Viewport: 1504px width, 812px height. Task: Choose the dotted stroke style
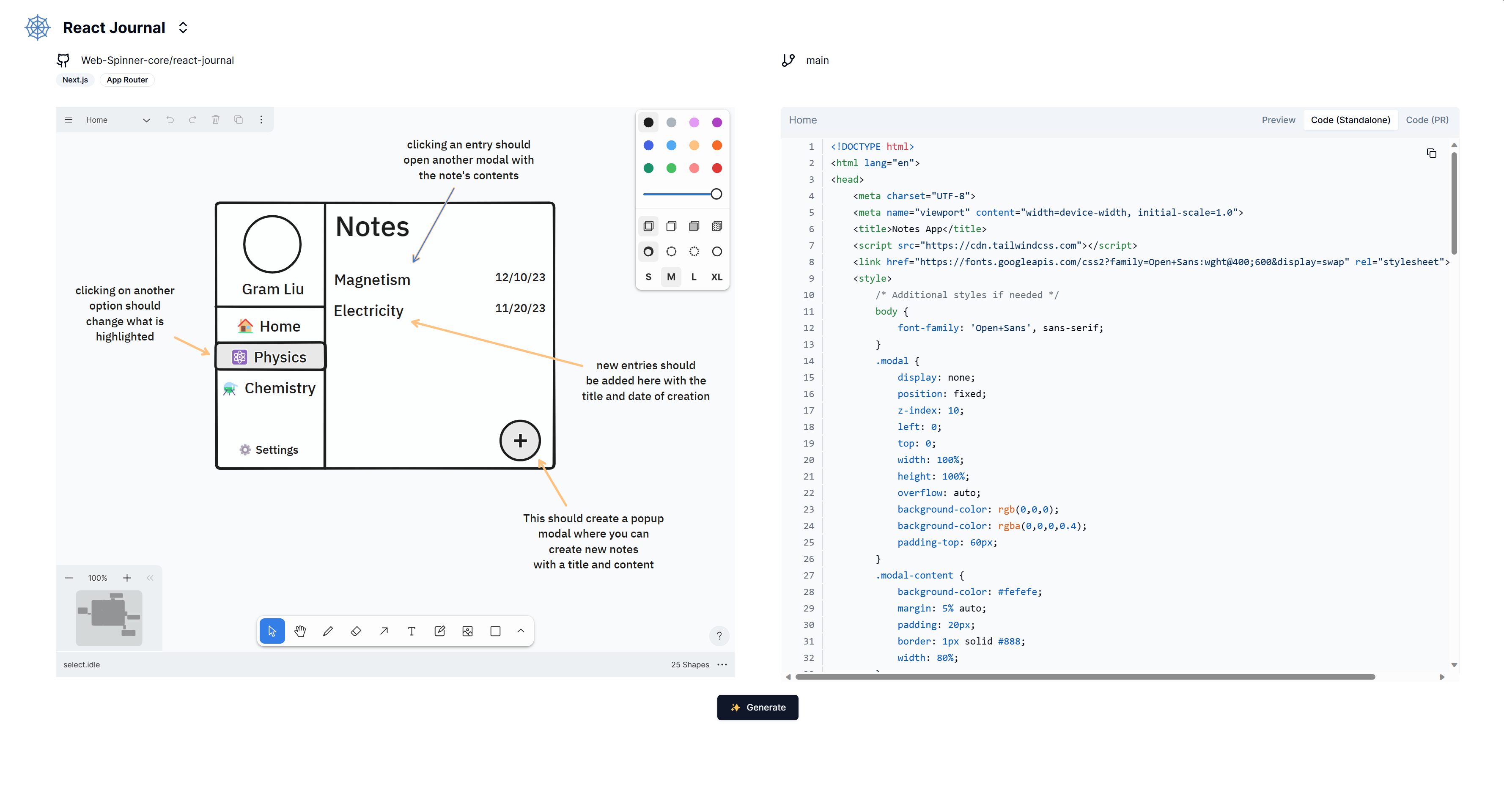tap(694, 252)
